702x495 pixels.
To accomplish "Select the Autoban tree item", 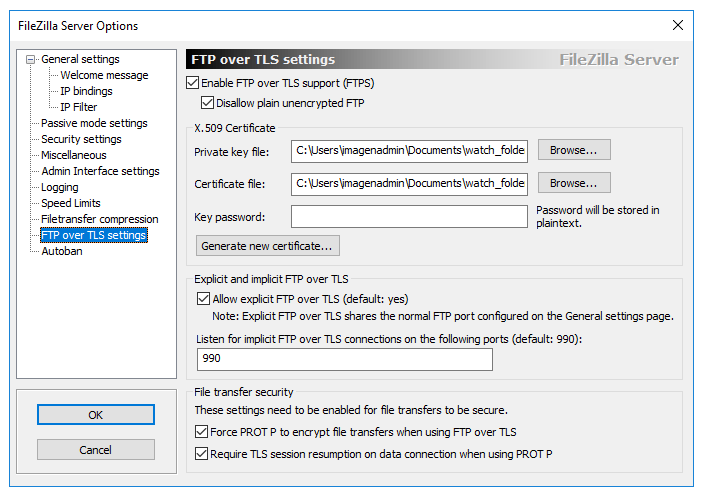I will (62, 251).
